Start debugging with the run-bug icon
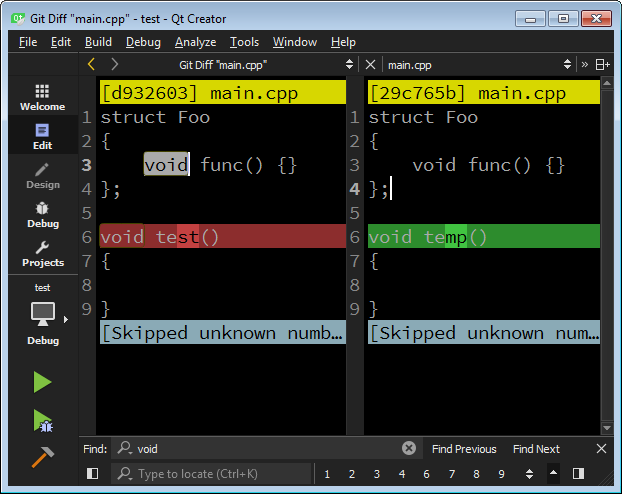This screenshot has height=494, width=622. pos(43,421)
